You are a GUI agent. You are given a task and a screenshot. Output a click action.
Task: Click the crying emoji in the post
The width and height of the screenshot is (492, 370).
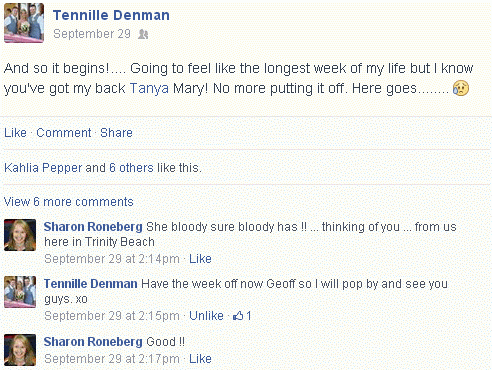pos(461,88)
